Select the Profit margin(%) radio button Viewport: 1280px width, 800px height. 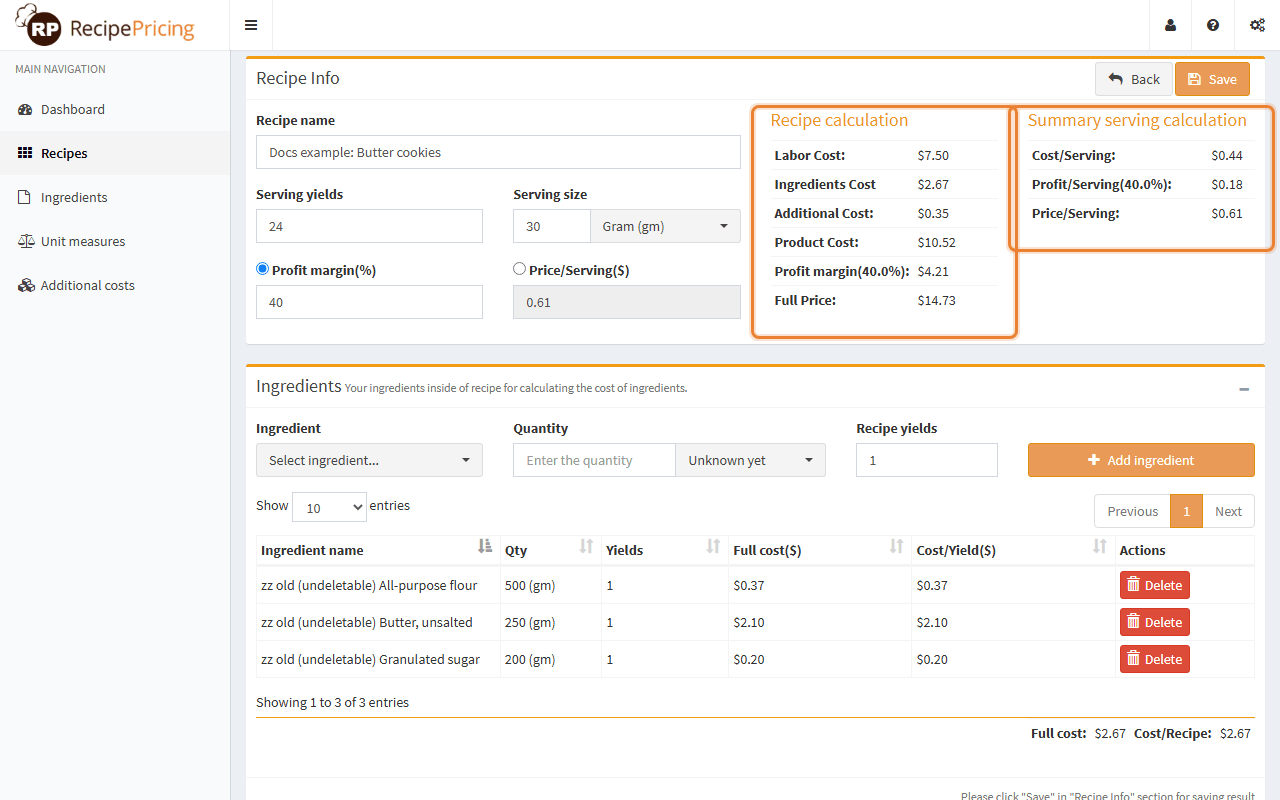(x=263, y=269)
